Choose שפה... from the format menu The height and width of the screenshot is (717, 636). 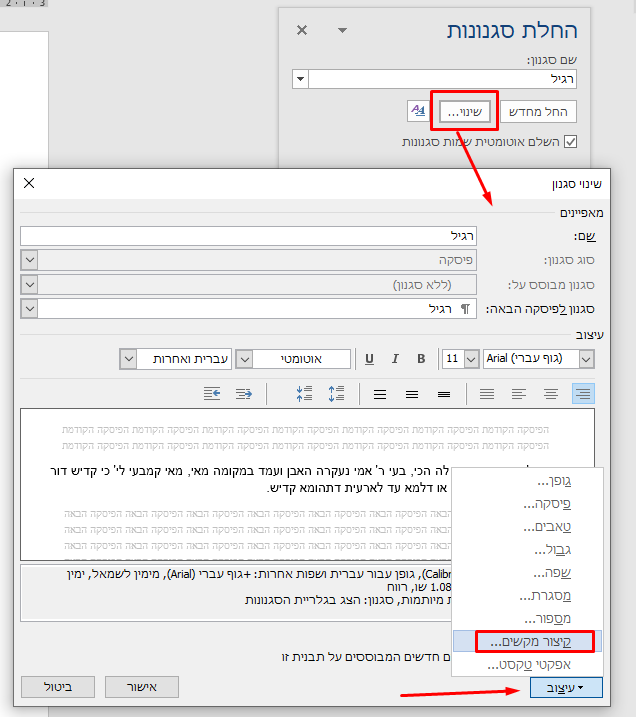[x=527, y=573]
